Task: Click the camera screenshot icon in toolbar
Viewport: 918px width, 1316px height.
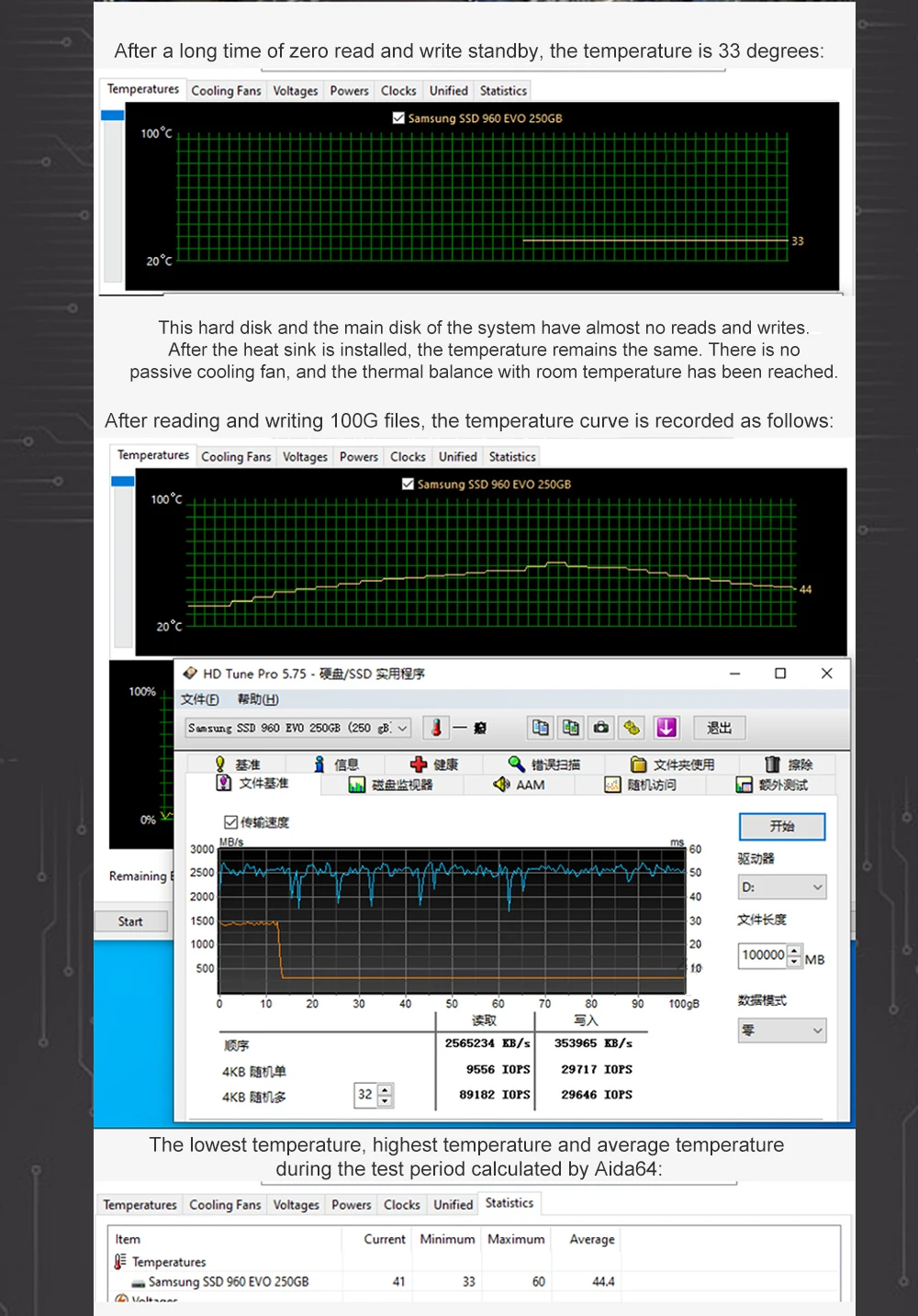Action: [601, 728]
